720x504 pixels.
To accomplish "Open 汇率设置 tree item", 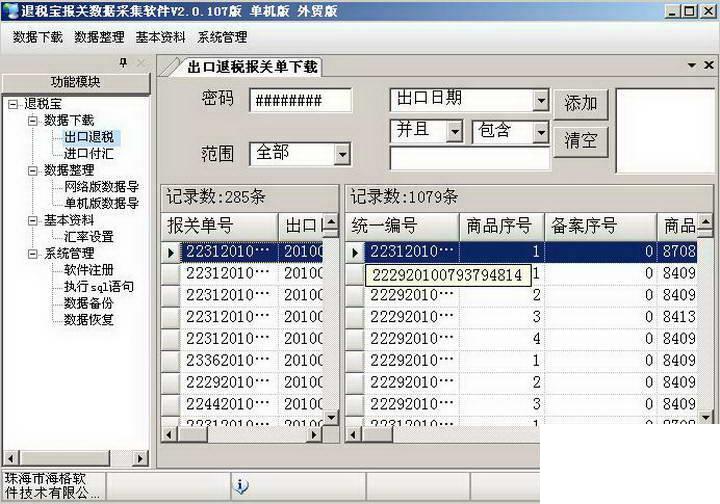I will (89, 236).
